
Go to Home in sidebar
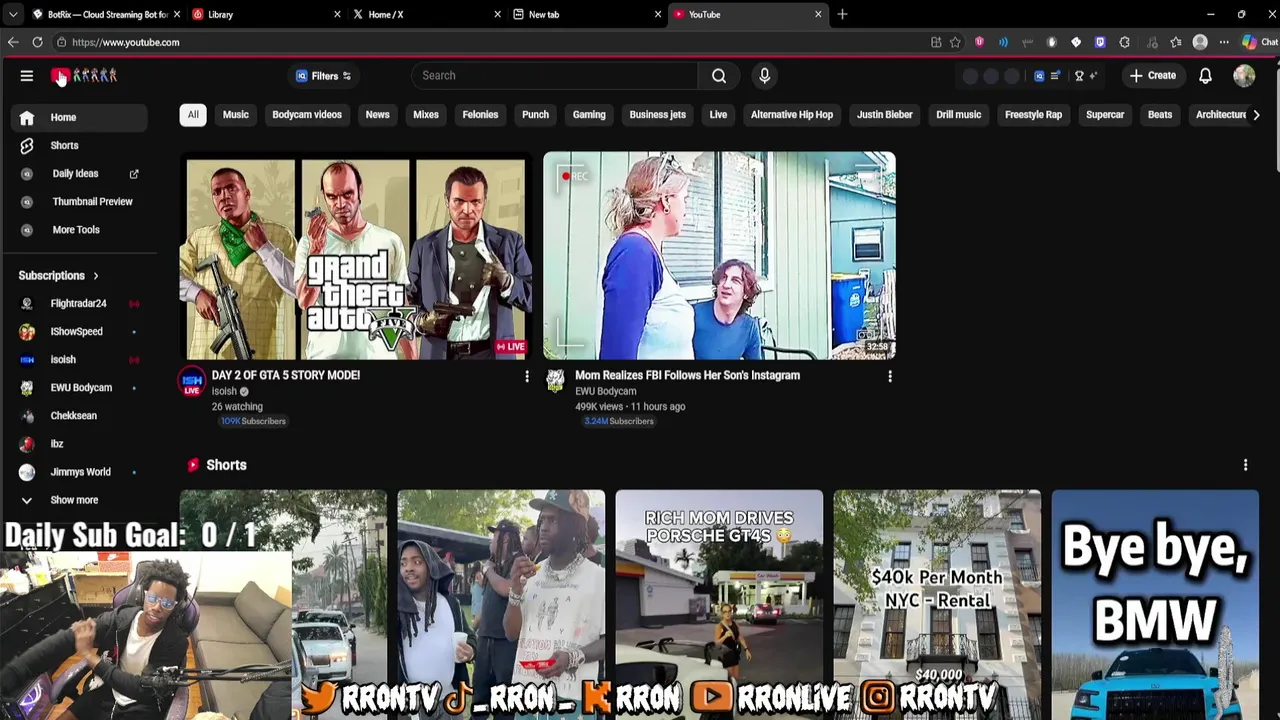(79, 118)
